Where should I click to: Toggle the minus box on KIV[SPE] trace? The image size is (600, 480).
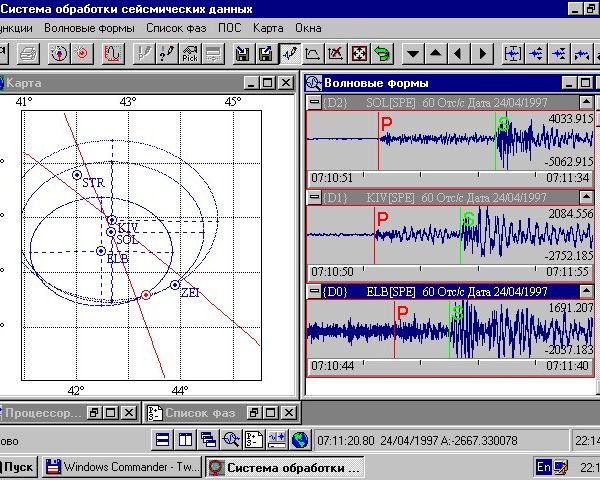coord(314,198)
